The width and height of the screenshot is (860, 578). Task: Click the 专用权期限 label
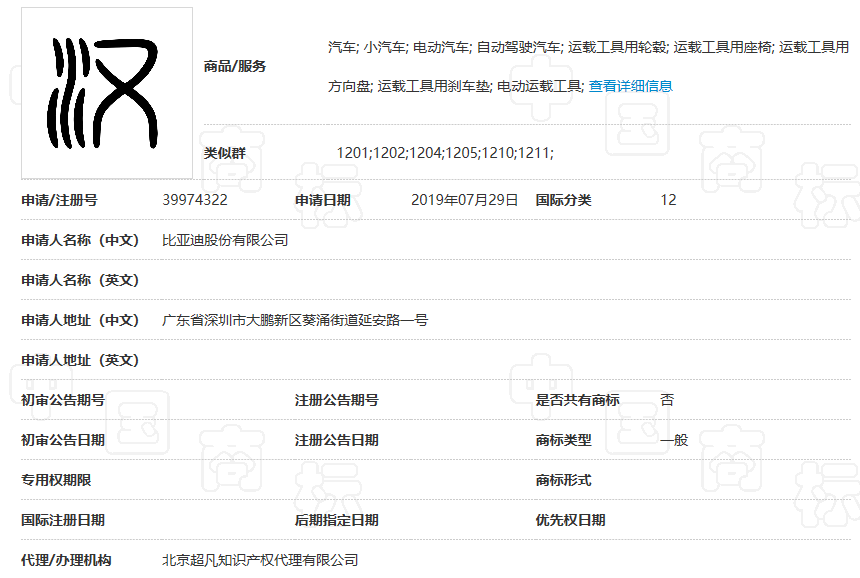pos(56,480)
